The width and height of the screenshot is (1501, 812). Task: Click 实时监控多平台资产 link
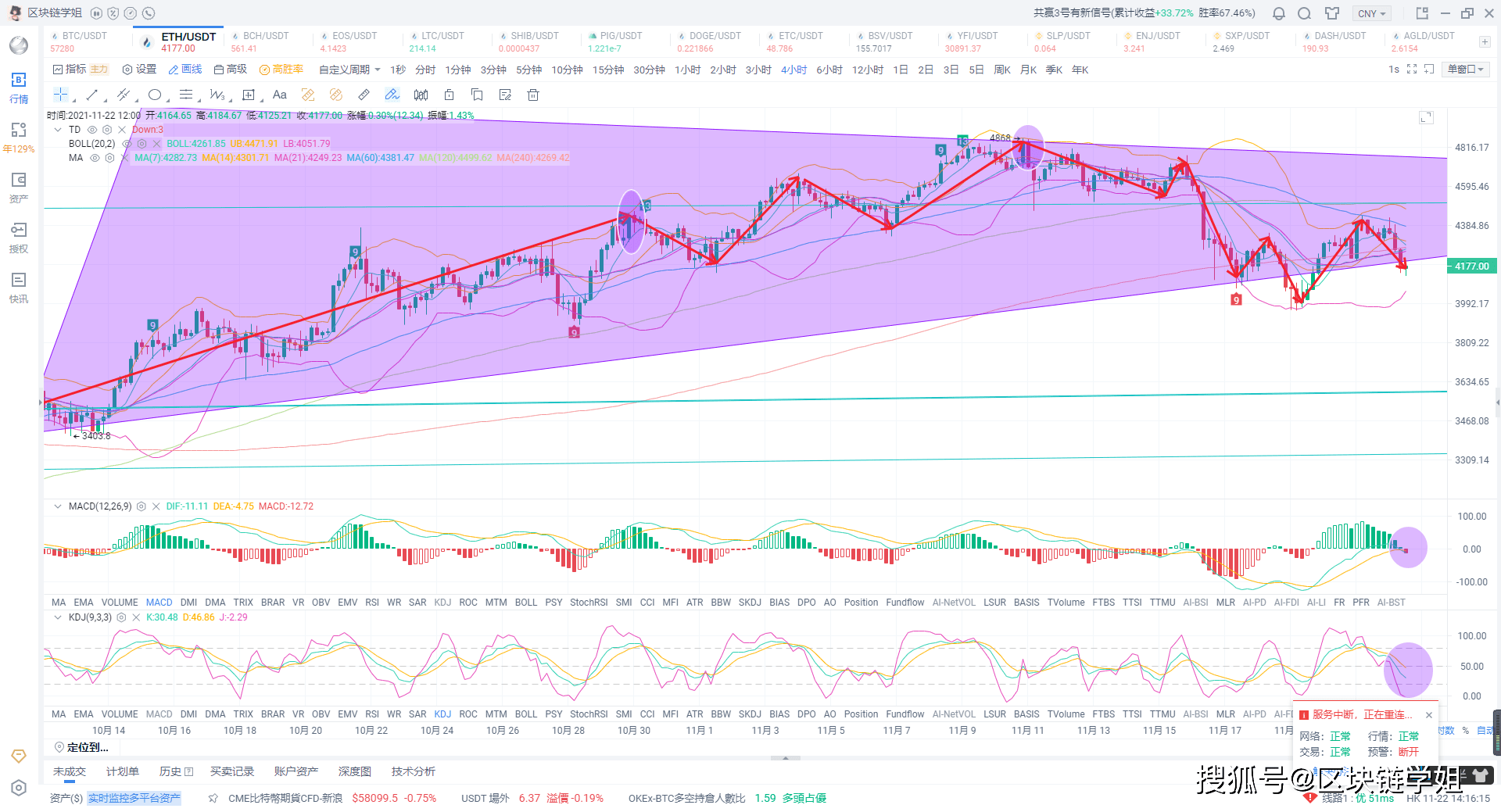(134, 798)
